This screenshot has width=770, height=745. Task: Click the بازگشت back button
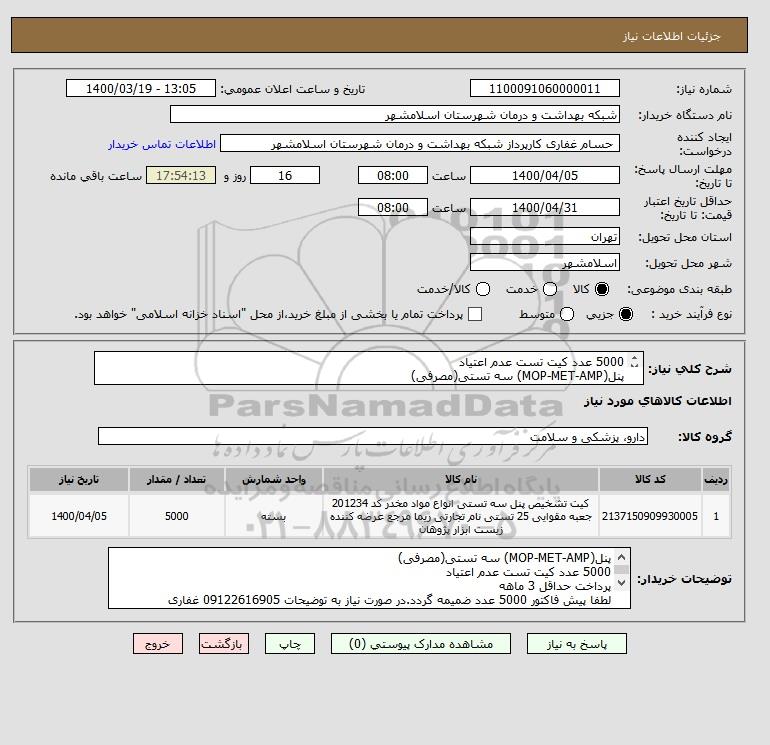coord(224,644)
